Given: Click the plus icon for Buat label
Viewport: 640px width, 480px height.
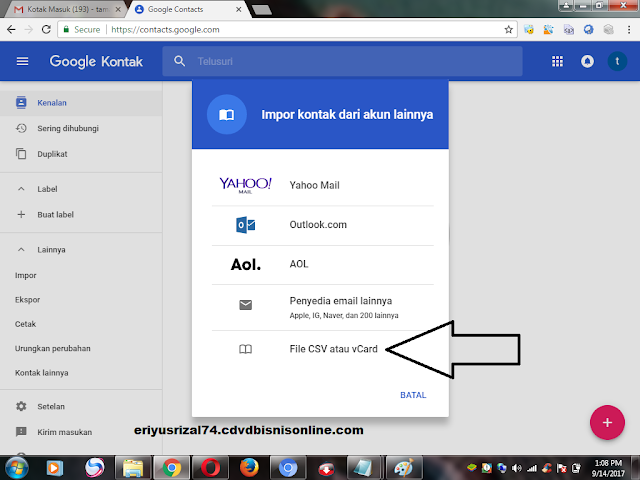Looking at the screenshot, I should click(x=21, y=214).
